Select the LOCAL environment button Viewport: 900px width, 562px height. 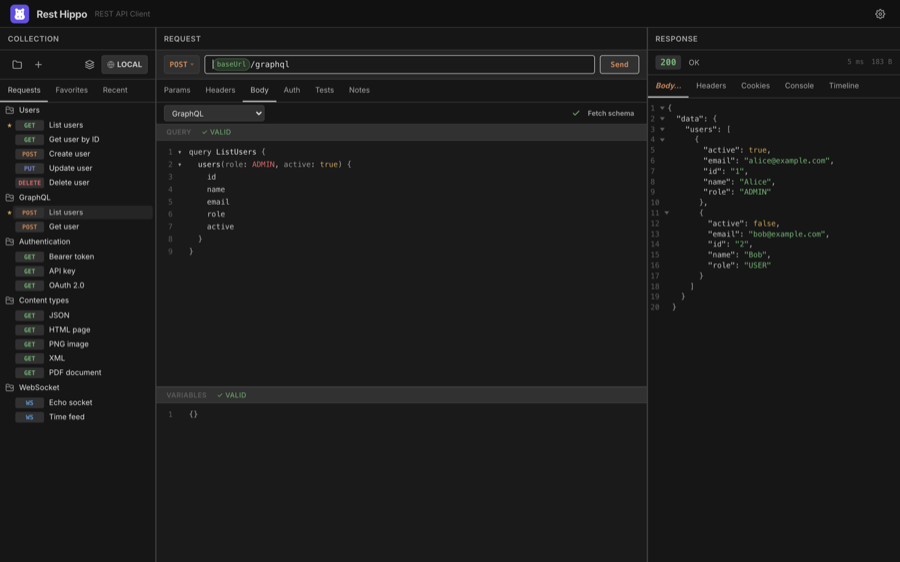125,64
